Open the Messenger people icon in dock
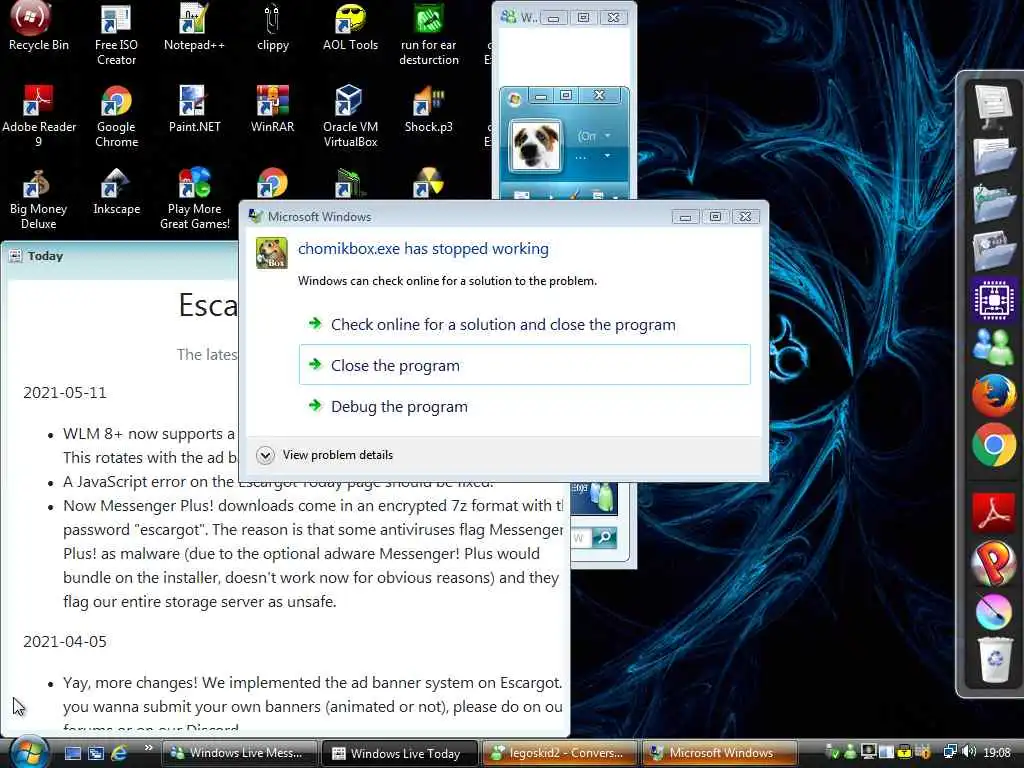The height and width of the screenshot is (768, 1024). pos(993,345)
